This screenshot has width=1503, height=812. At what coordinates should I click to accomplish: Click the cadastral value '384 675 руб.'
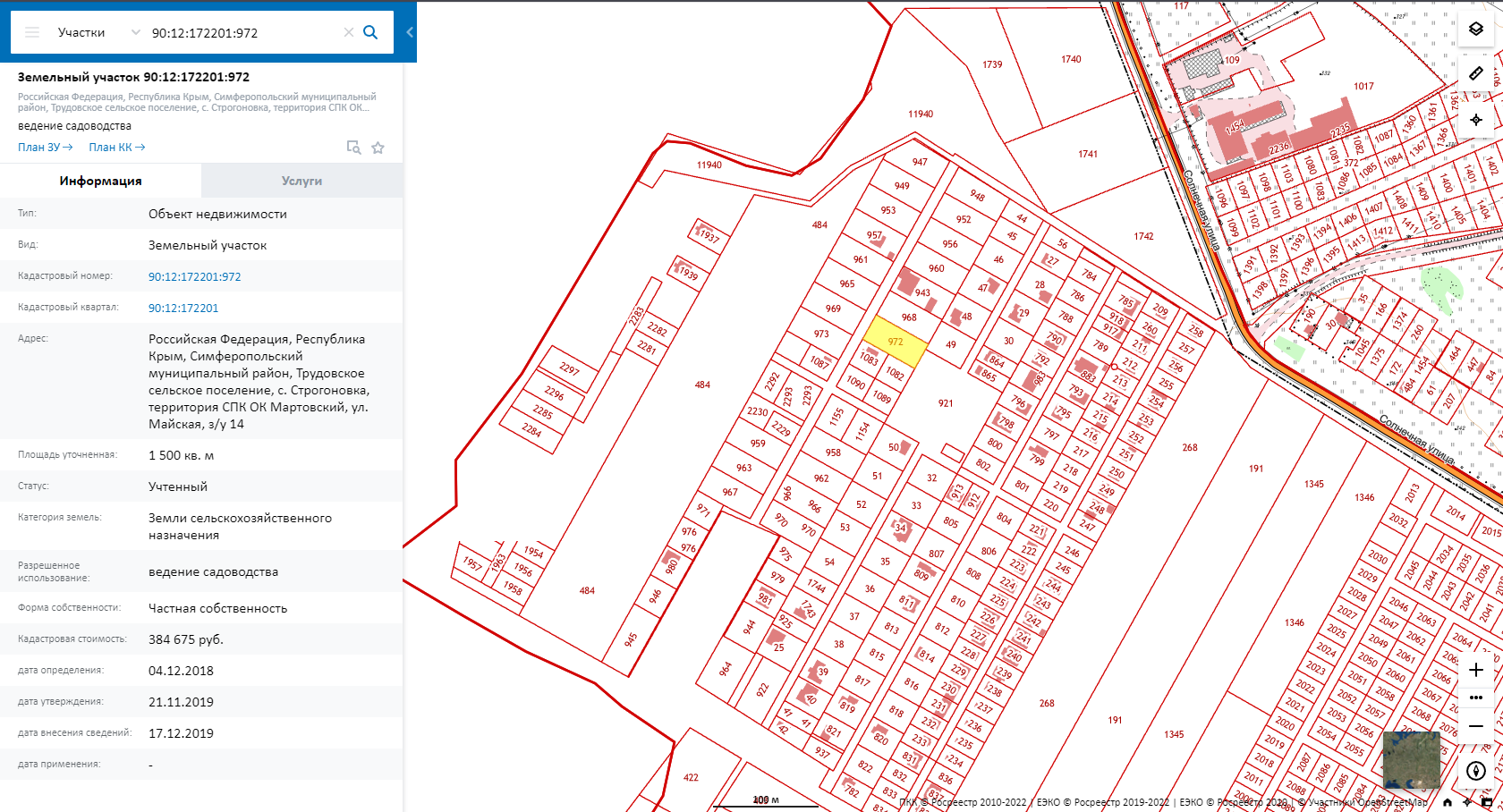click(x=186, y=639)
